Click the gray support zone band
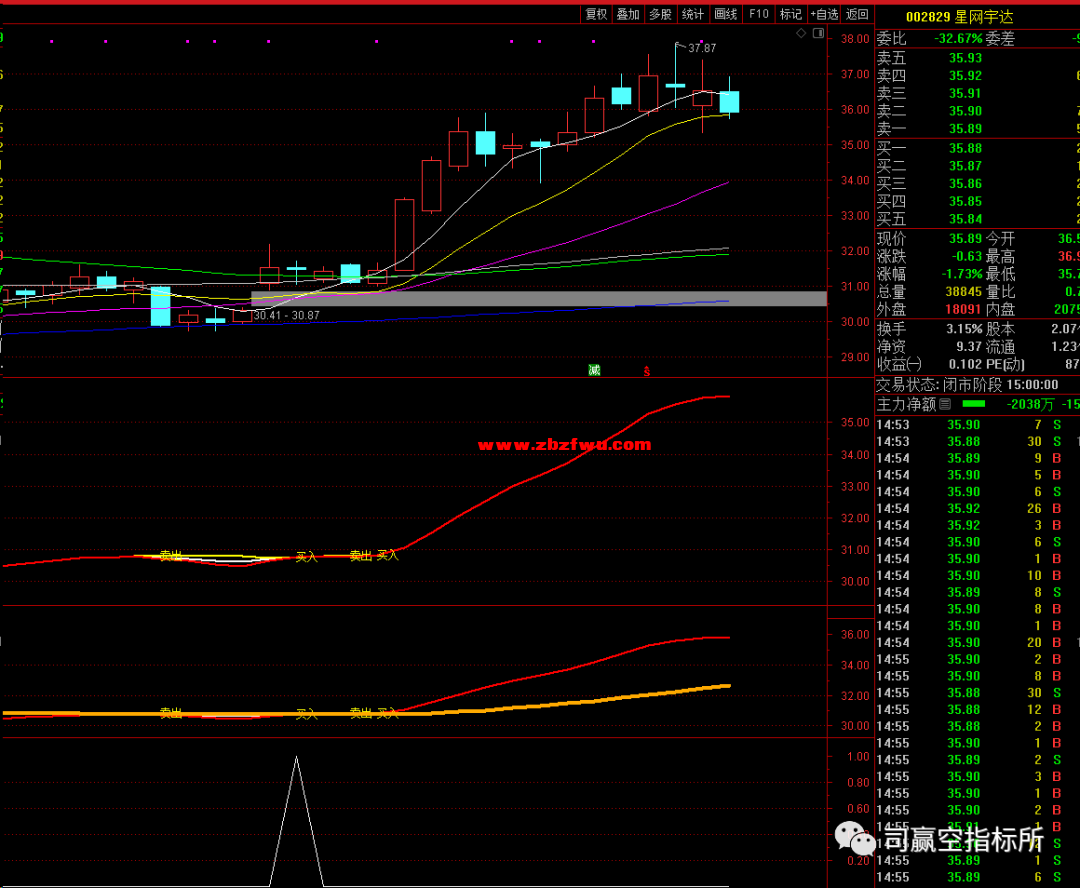The height and width of the screenshot is (888, 1080). [x=539, y=299]
